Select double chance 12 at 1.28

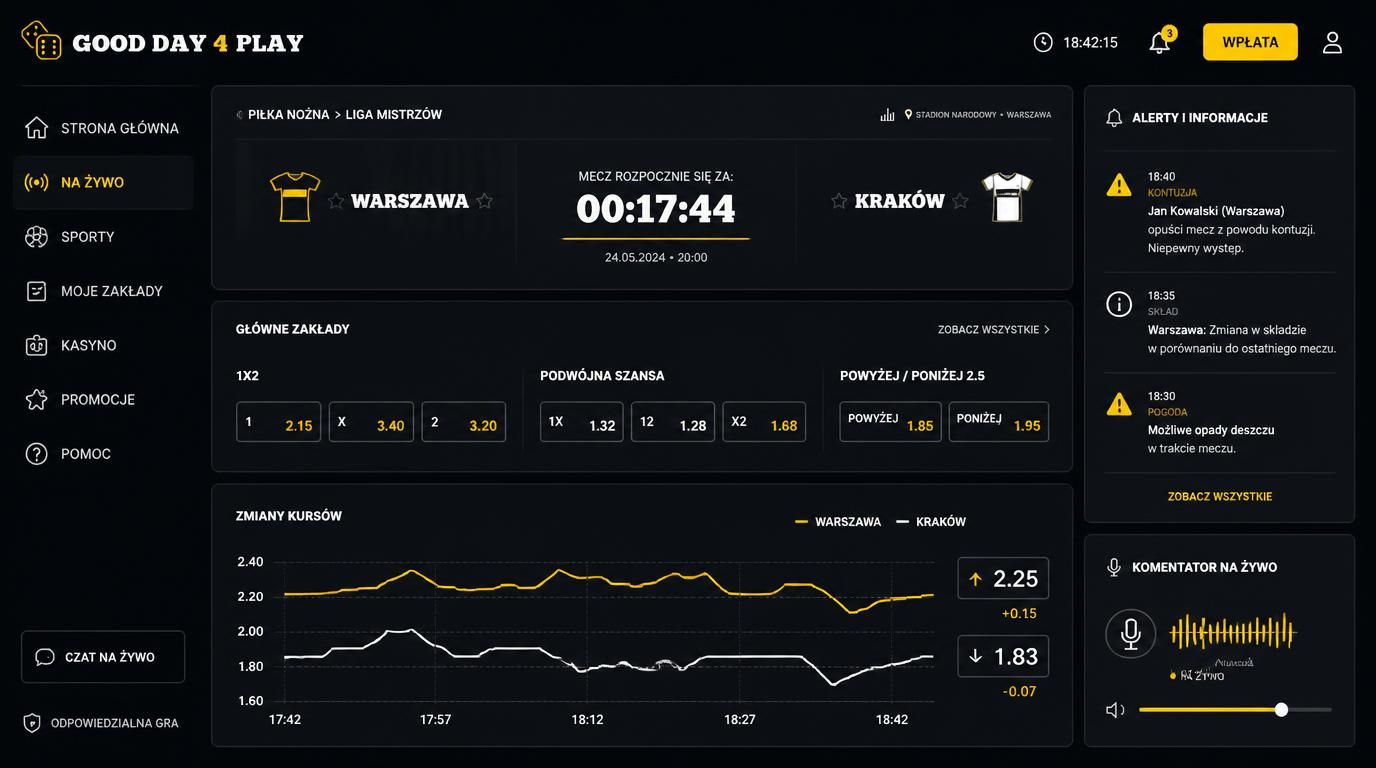[x=673, y=422]
